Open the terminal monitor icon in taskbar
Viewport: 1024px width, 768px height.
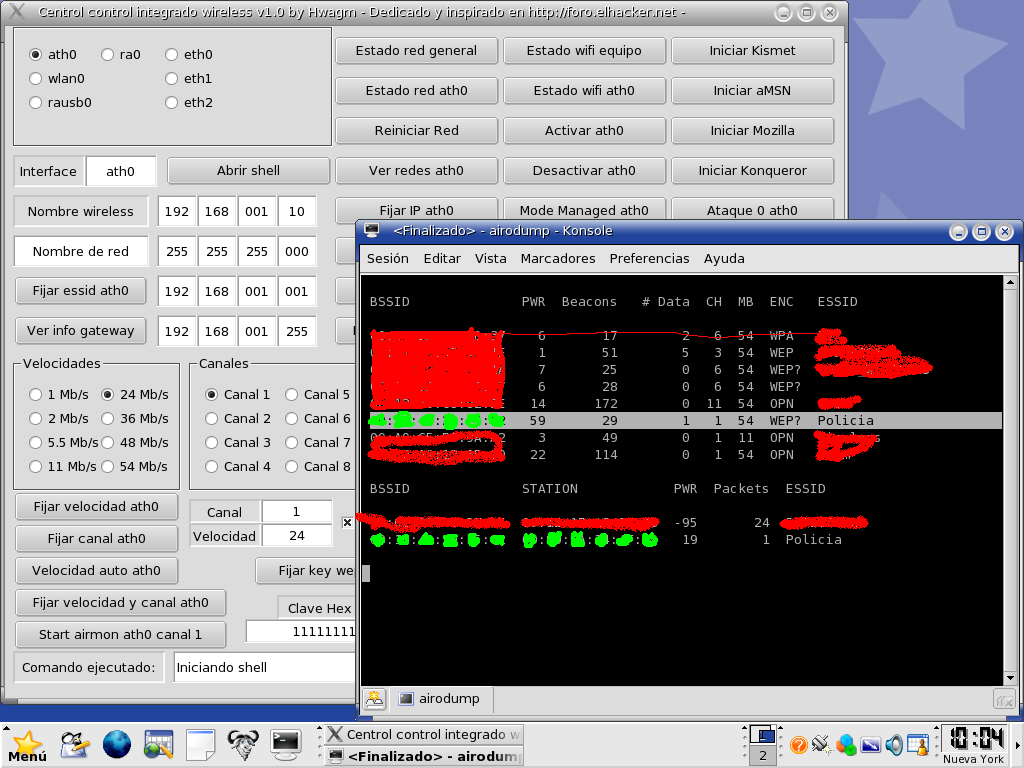(285, 744)
